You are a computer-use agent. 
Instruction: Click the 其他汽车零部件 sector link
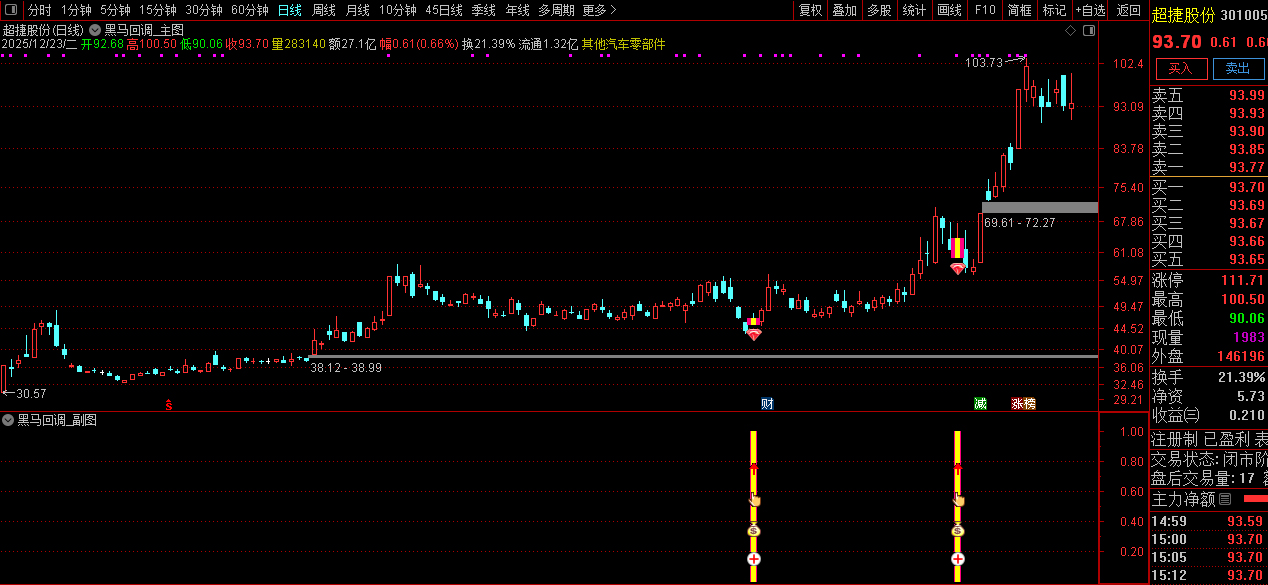tap(624, 45)
